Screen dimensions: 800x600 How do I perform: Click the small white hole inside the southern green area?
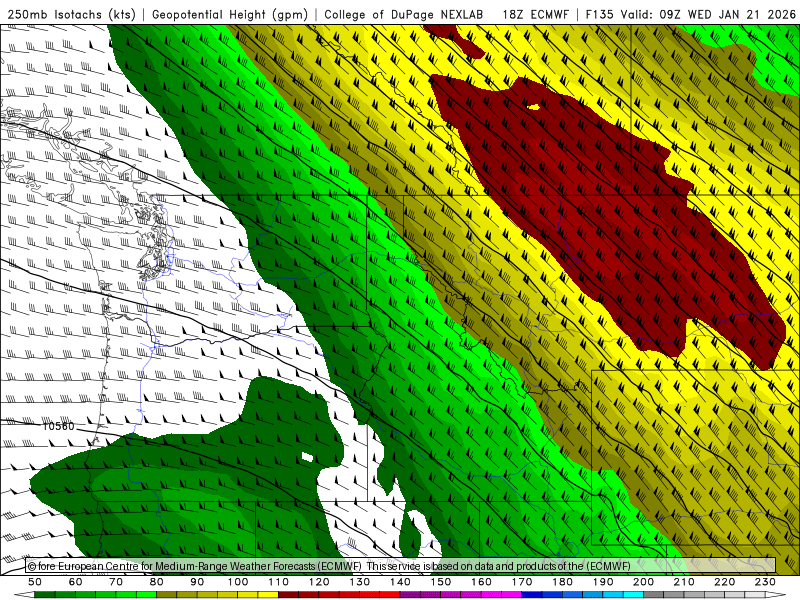307,457
